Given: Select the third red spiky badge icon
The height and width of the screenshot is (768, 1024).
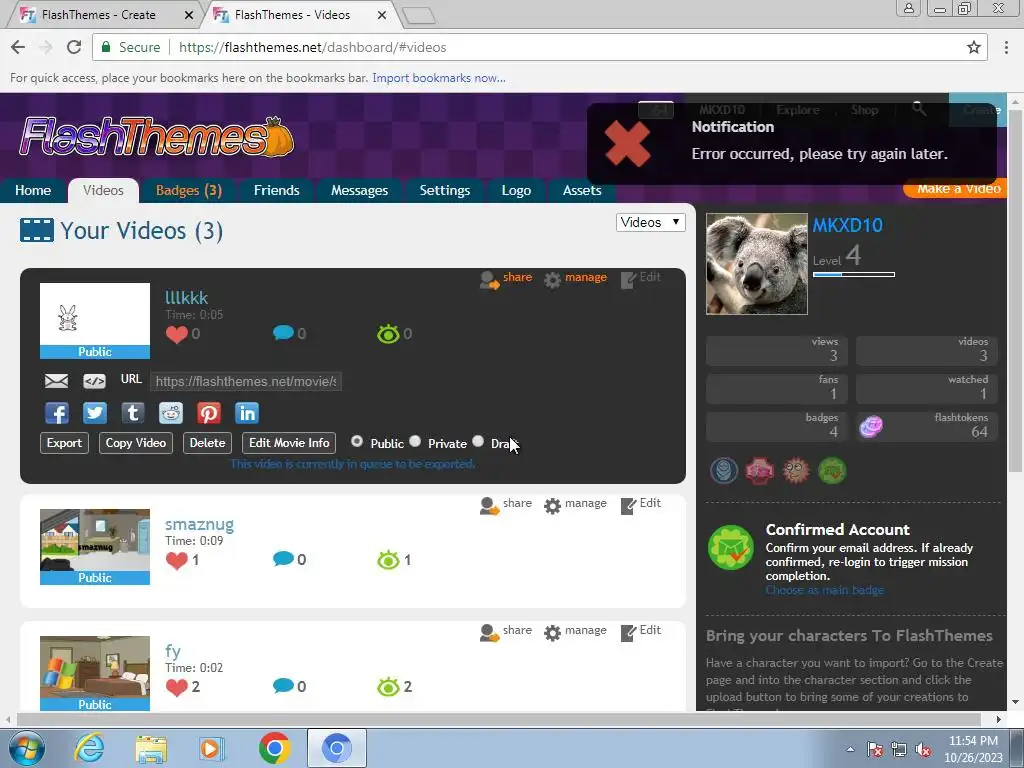Looking at the screenshot, I should pyautogui.click(x=796, y=470).
